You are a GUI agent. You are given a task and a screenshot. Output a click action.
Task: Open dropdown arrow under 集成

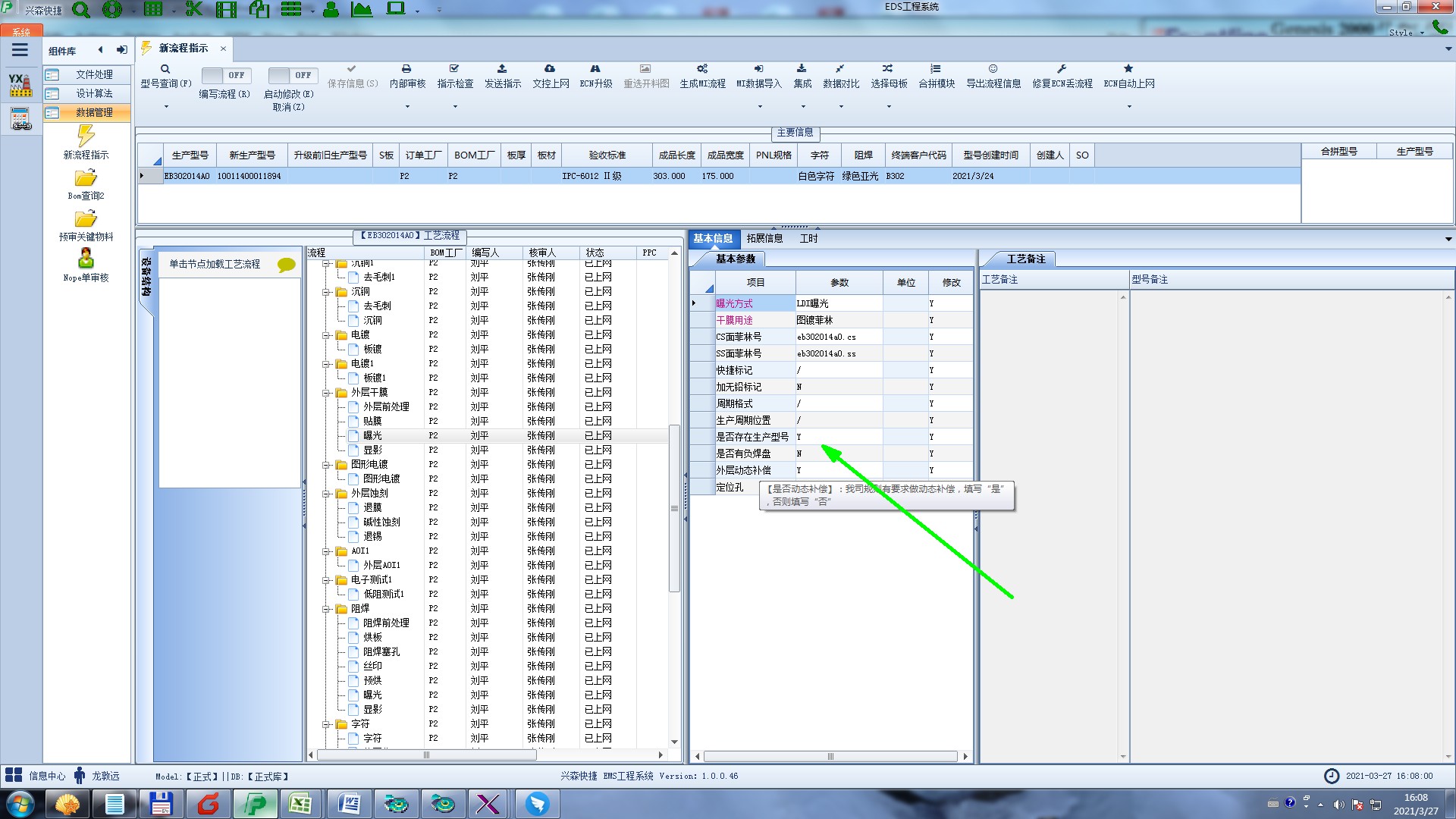click(803, 106)
